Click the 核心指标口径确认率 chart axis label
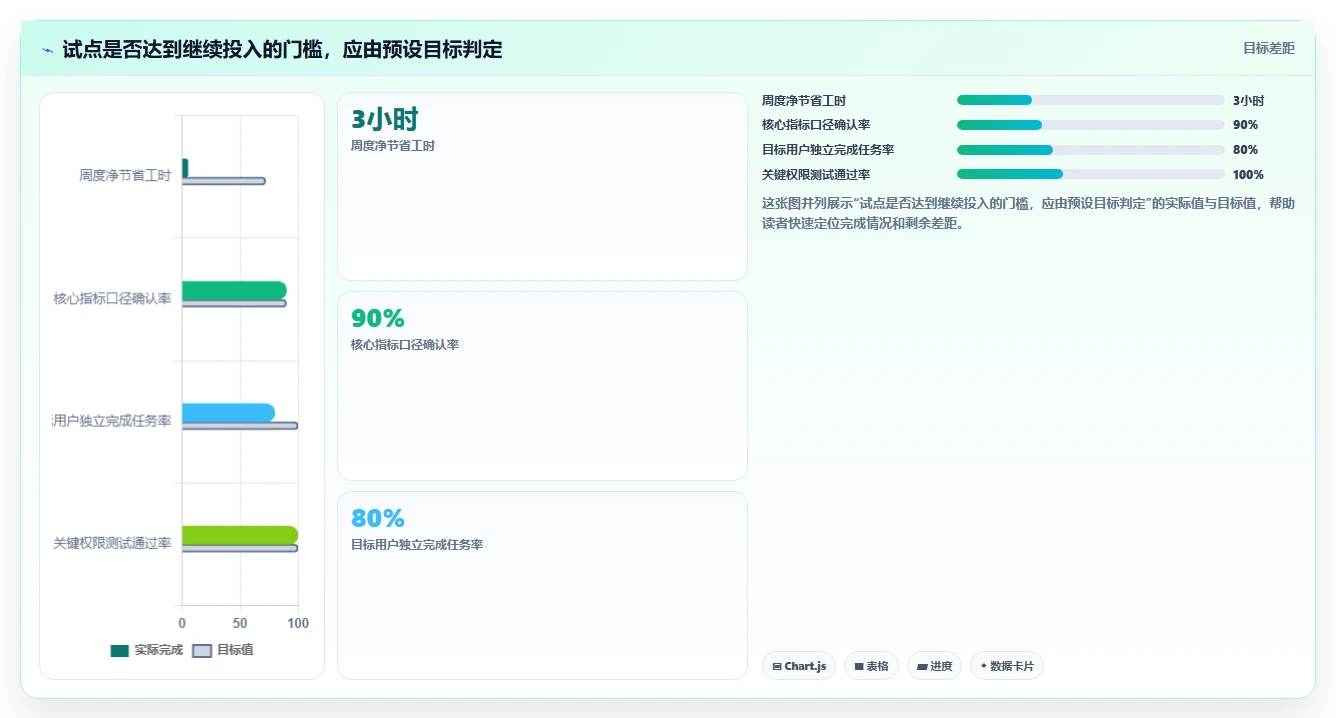1336x718 pixels. coord(113,298)
